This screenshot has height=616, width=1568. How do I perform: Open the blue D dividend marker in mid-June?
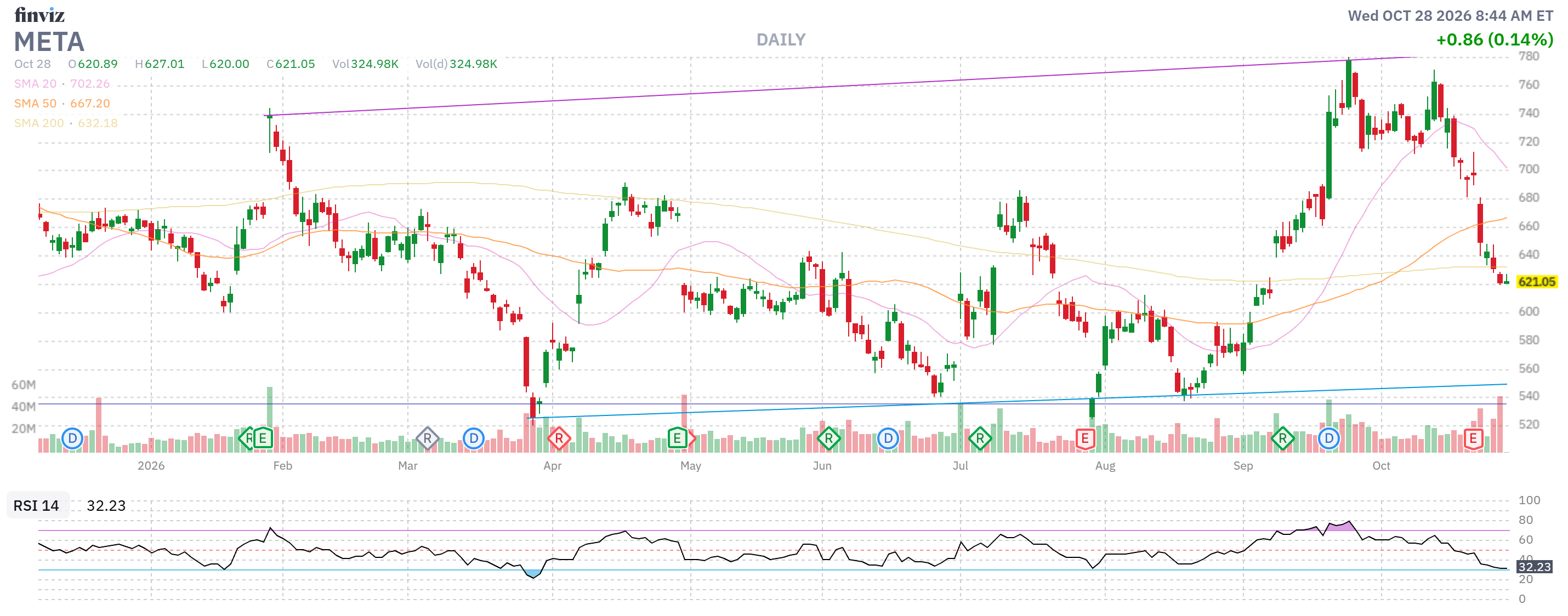point(888,438)
